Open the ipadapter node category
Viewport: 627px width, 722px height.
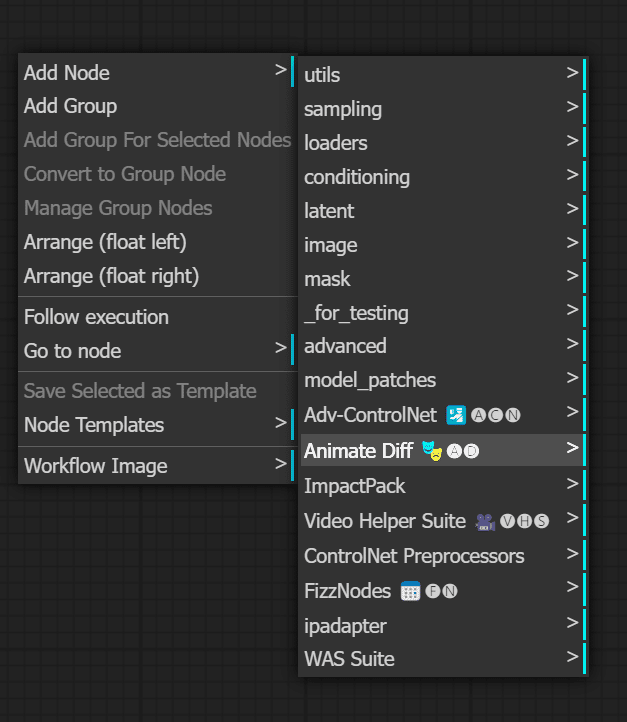pyautogui.click(x=443, y=625)
